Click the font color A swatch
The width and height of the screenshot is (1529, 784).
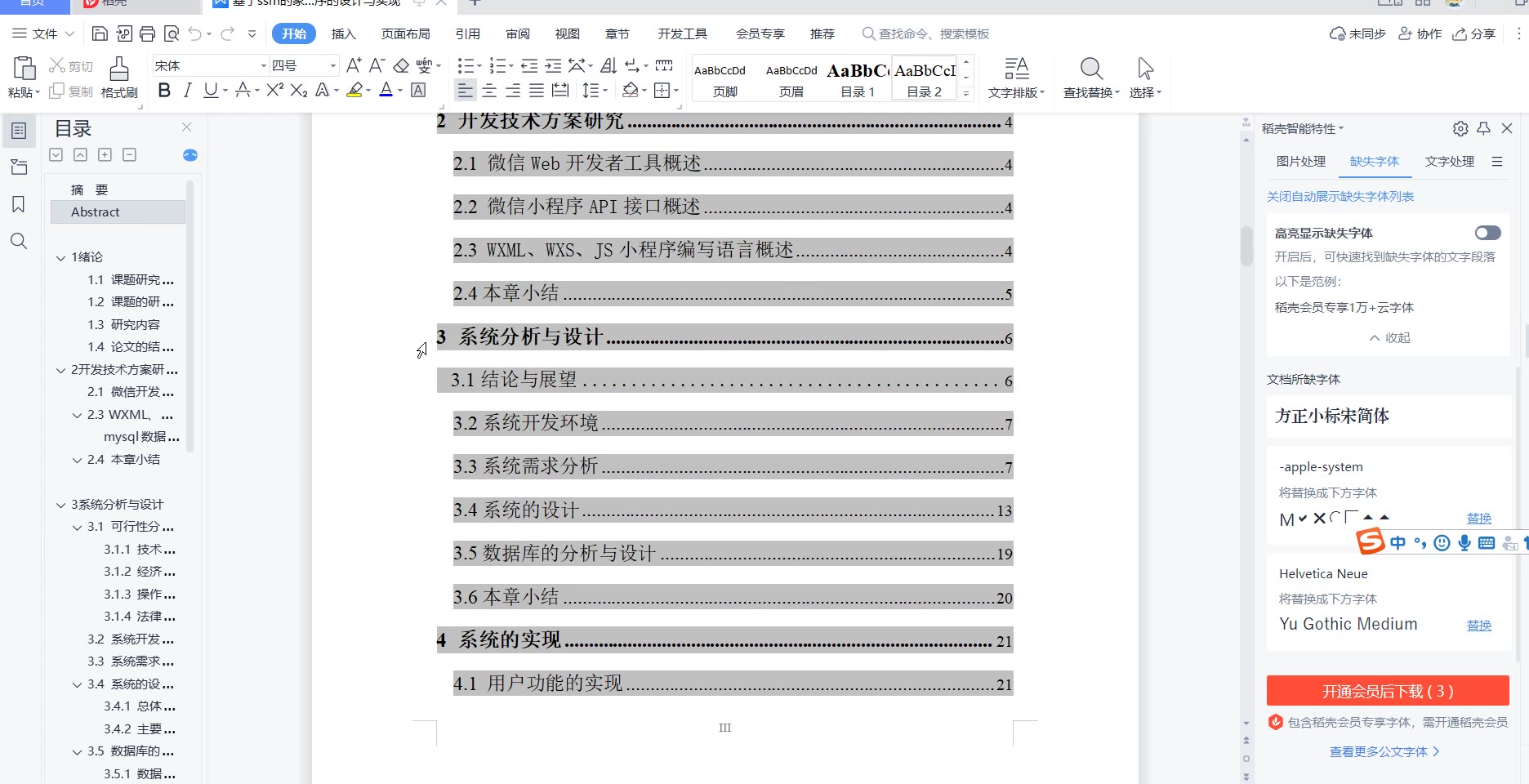pyautogui.click(x=386, y=91)
